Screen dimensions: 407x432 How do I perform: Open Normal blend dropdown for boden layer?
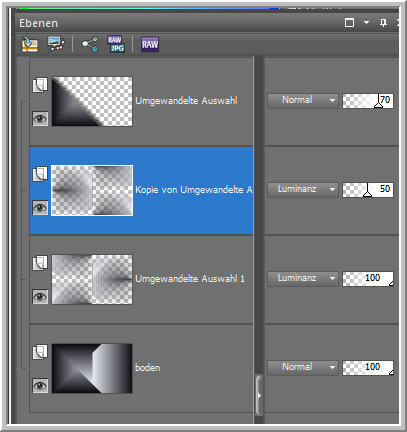click(303, 367)
